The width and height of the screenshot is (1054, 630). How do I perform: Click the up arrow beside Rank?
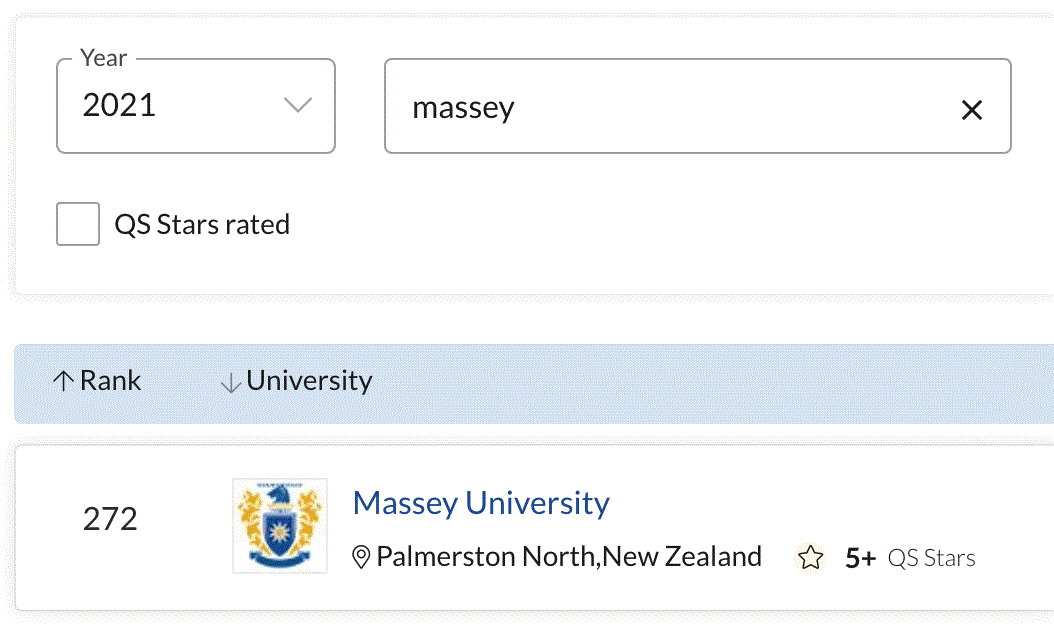(x=63, y=381)
